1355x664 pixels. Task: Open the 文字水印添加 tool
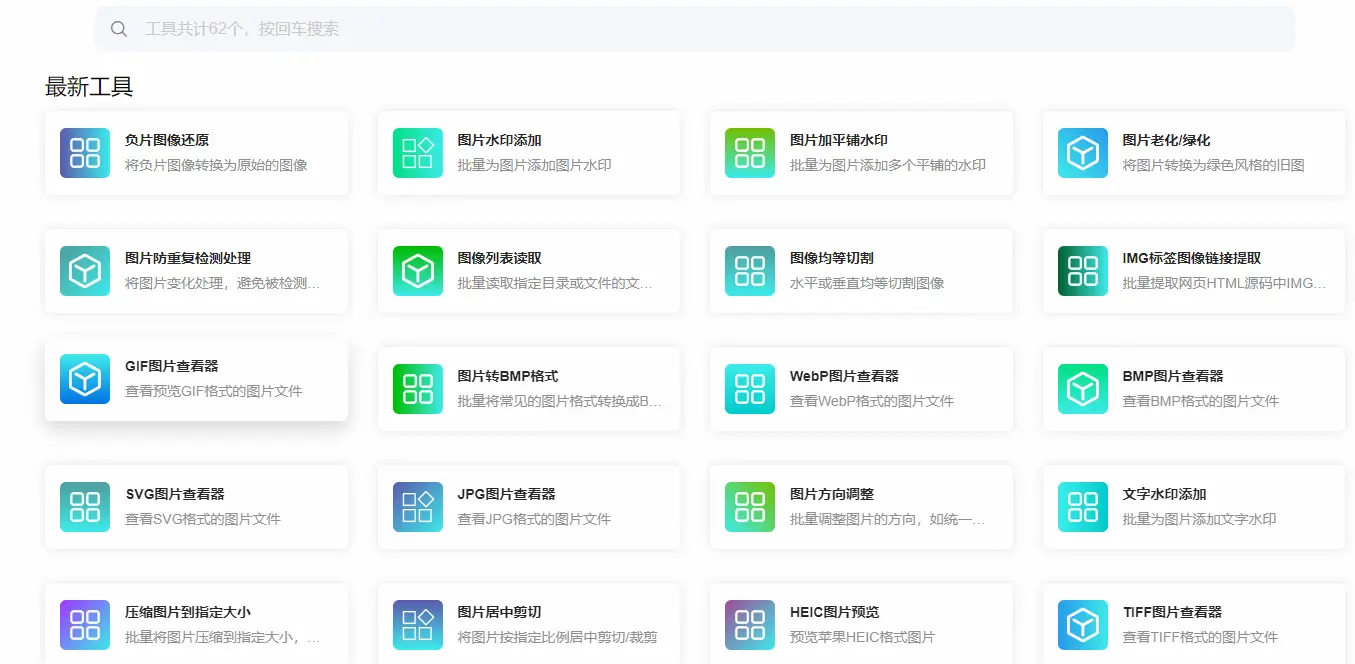coord(1192,507)
